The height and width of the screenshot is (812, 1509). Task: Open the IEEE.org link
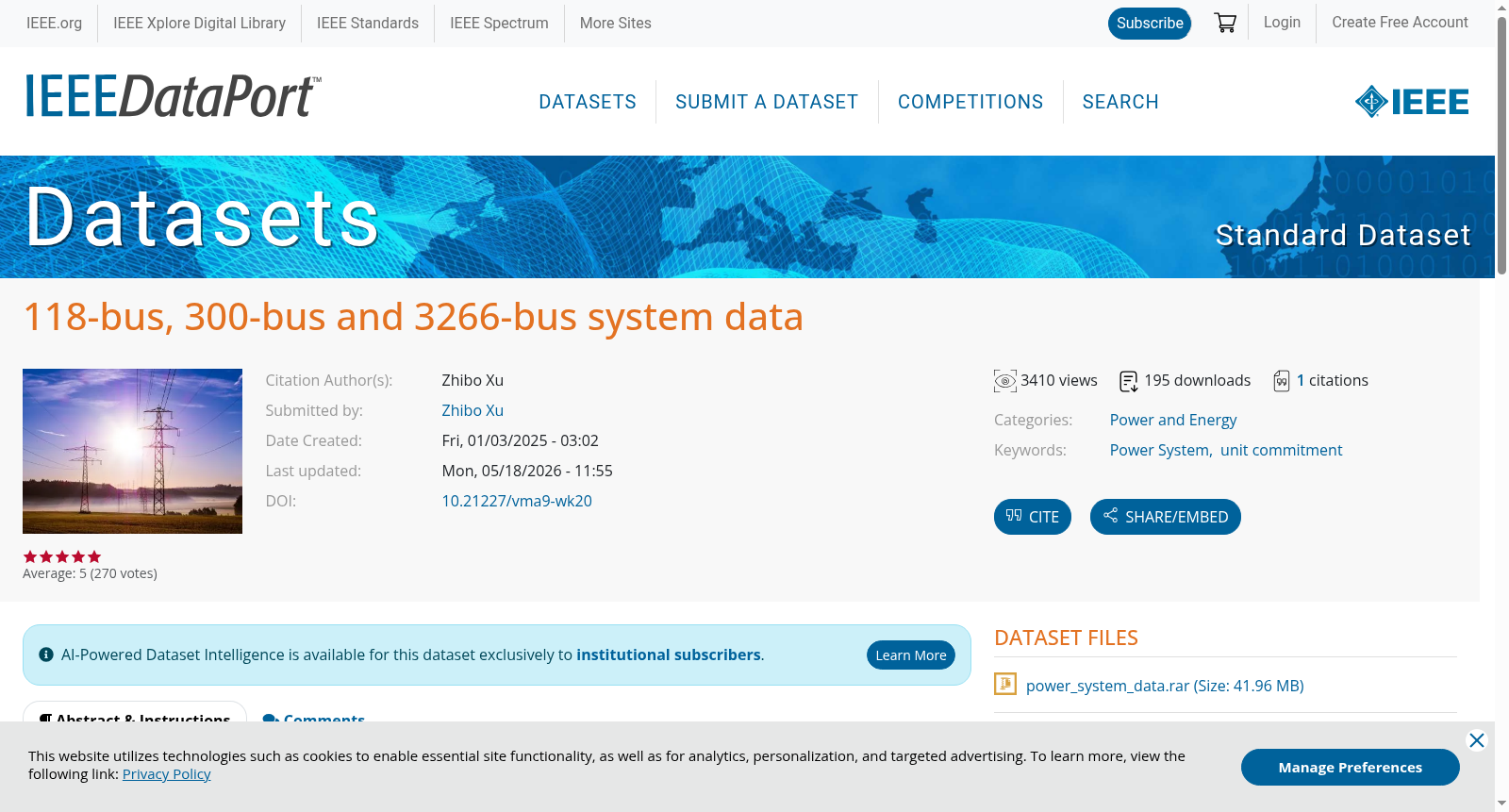(54, 24)
